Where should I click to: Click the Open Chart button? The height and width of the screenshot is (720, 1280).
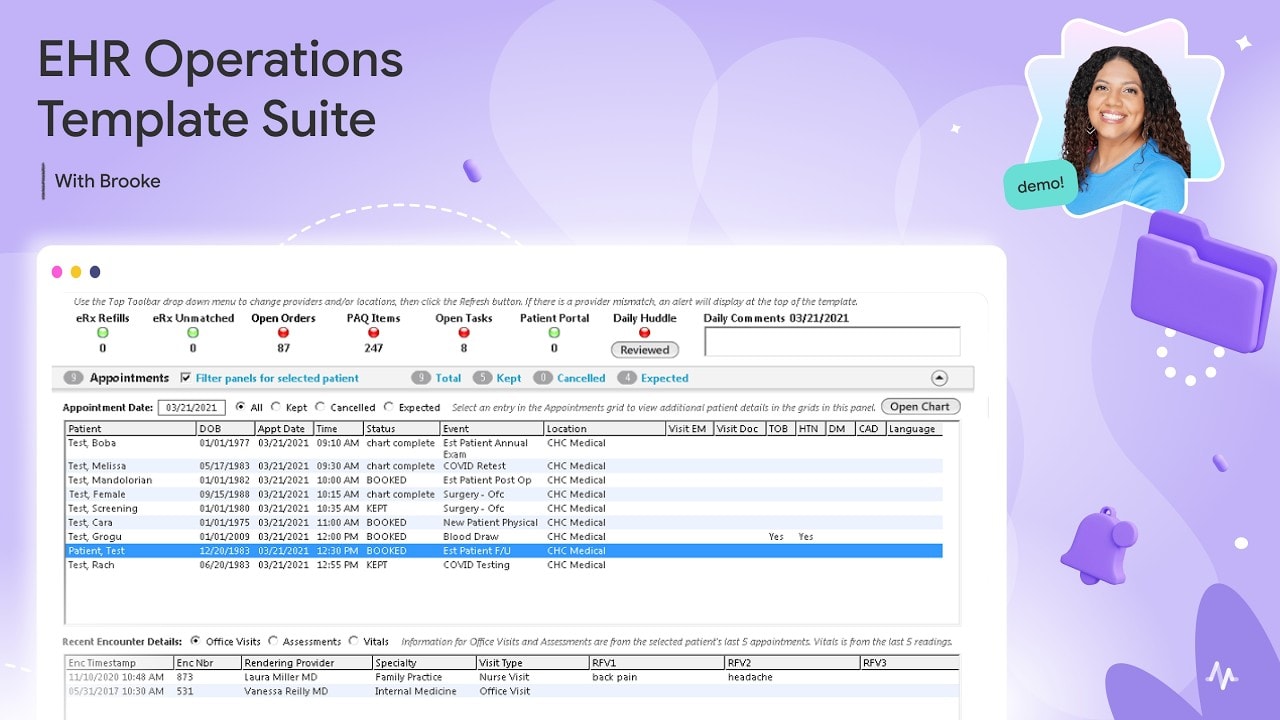920,407
